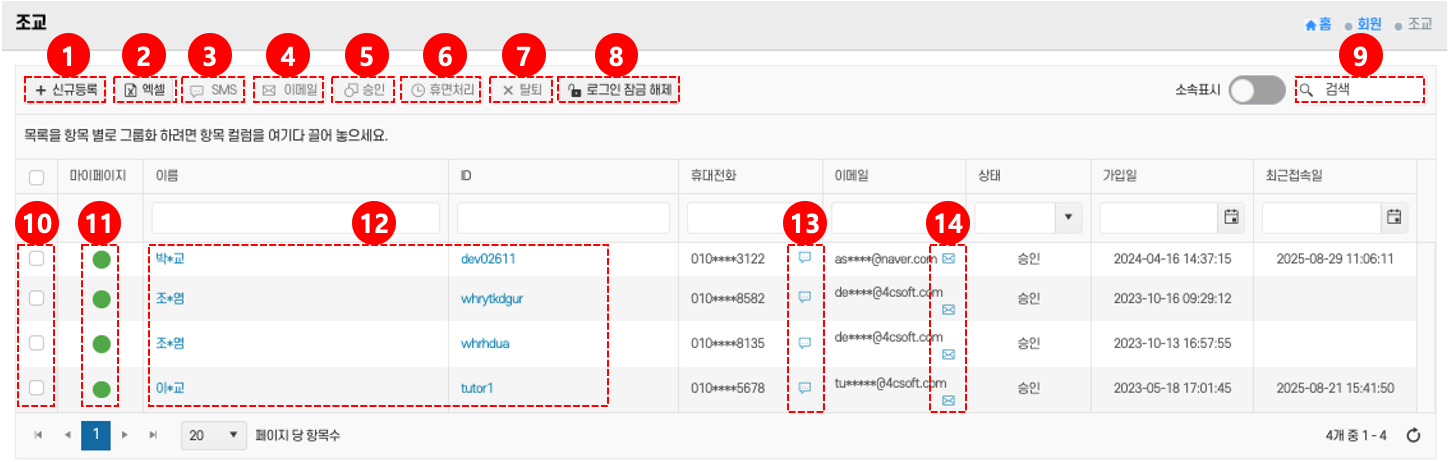Click the SMS icon in whrhdua's row
Image resolution: width=1448 pixels, height=462 pixels.
[805, 343]
